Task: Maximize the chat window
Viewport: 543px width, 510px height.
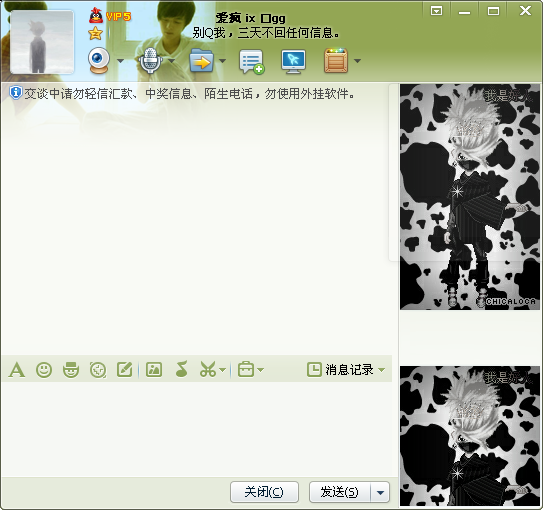Action: (493, 11)
